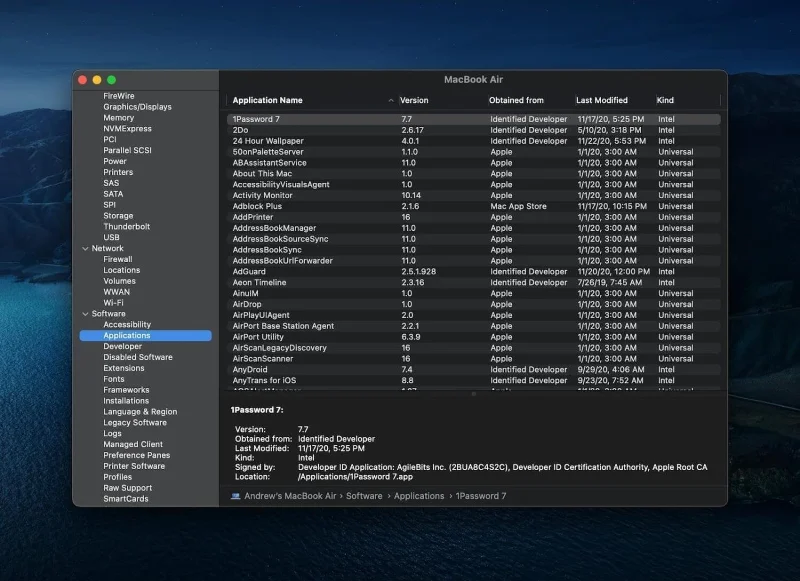Click Software in the path breadcrumb

click(x=364, y=496)
